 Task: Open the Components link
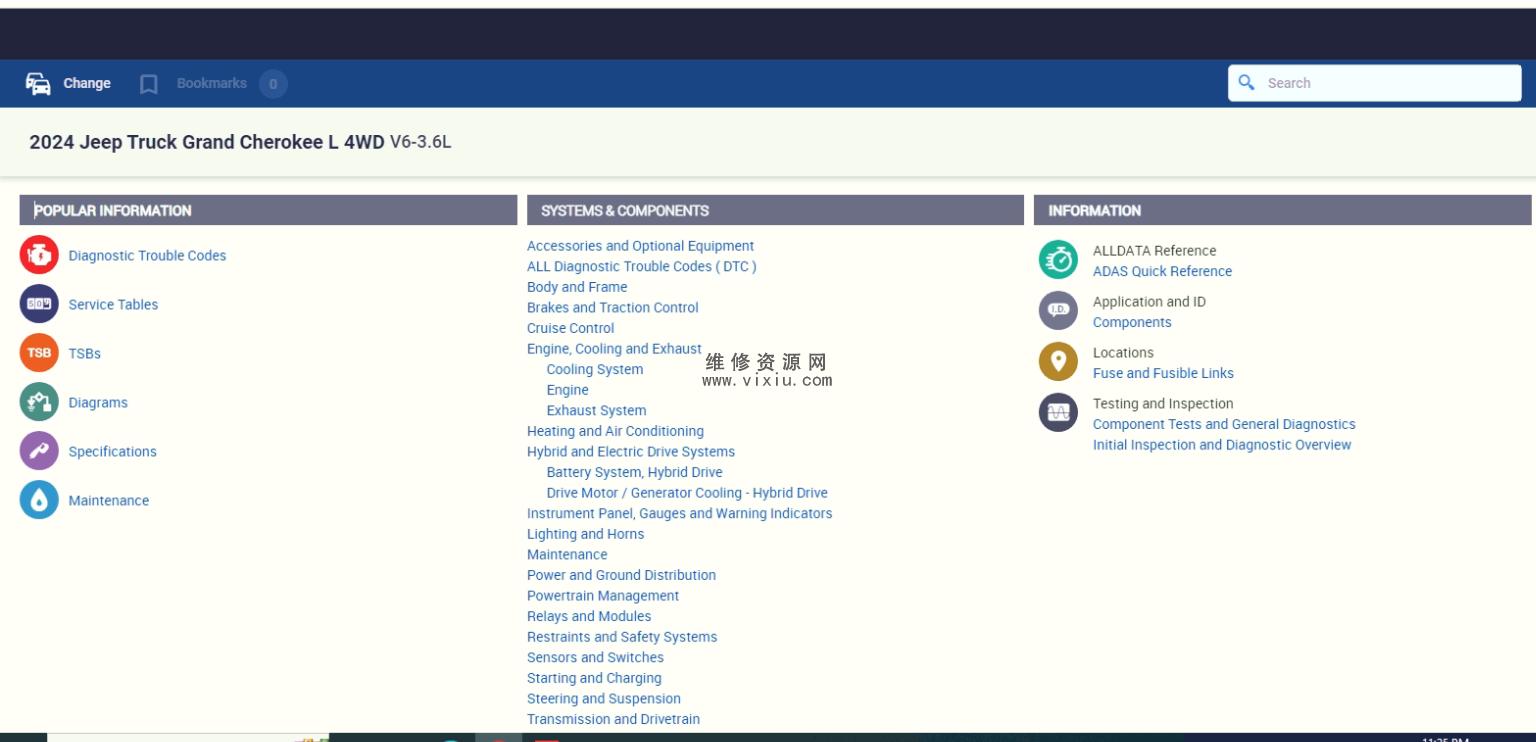1132,323
